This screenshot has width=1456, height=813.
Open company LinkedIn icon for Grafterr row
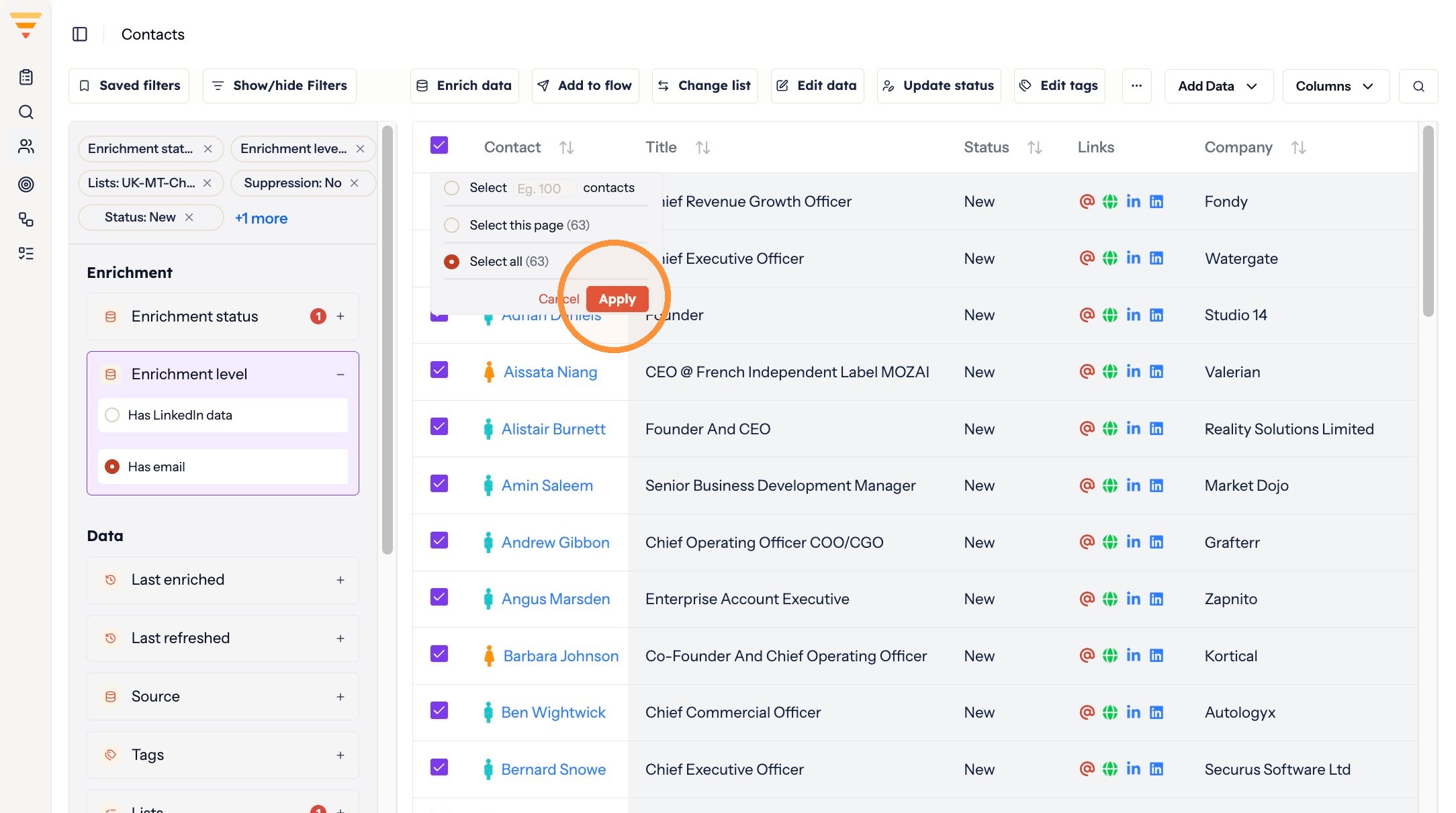[x=1156, y=542]
